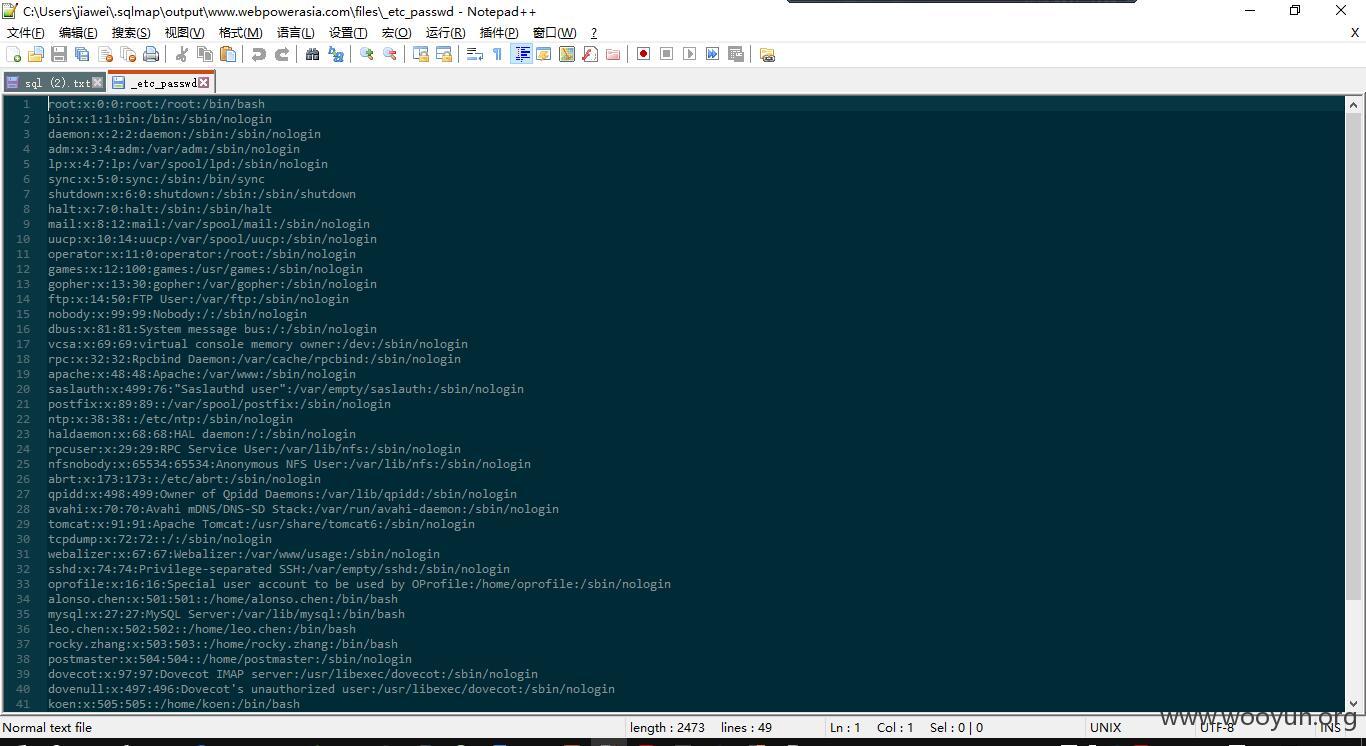Click the Undo arrow icon
This screenshot has width=1366, height=746.
coord(258,54)
